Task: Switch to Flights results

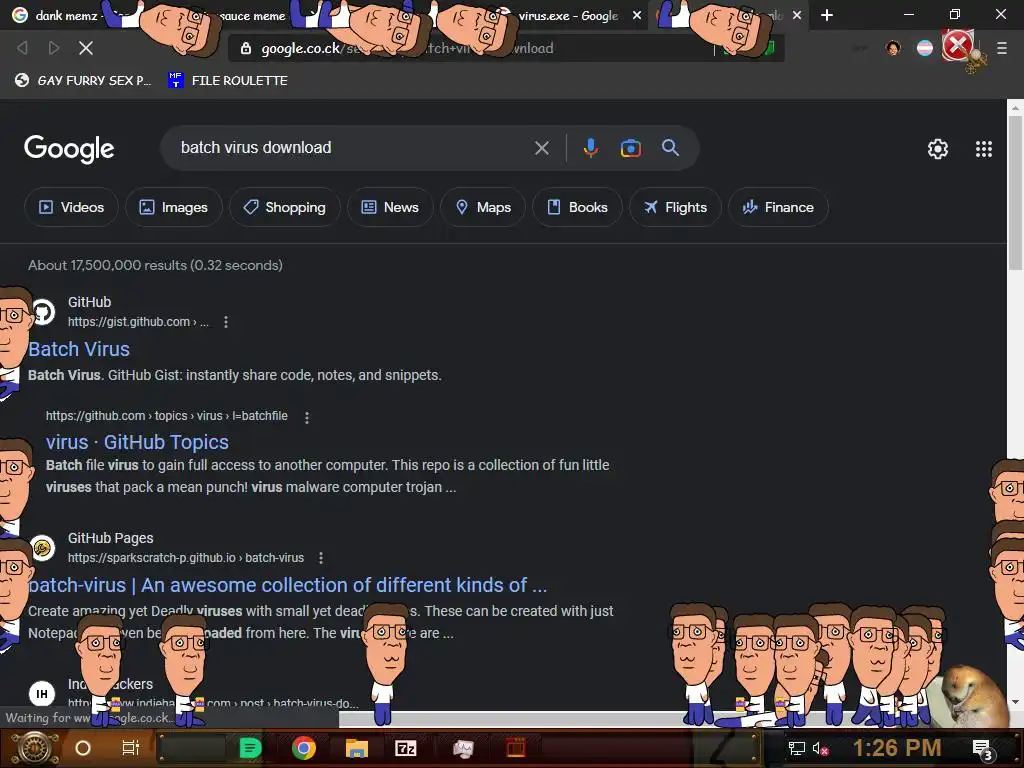Action: [x=675, y=207]
